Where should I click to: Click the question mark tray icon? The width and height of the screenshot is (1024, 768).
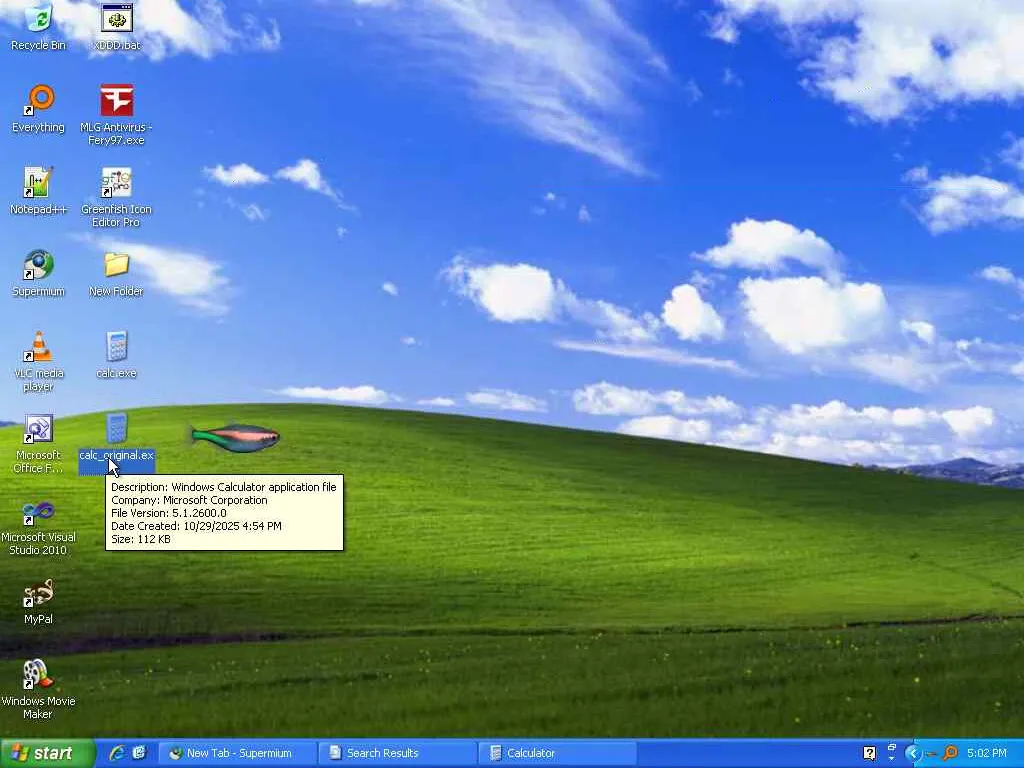869,753
